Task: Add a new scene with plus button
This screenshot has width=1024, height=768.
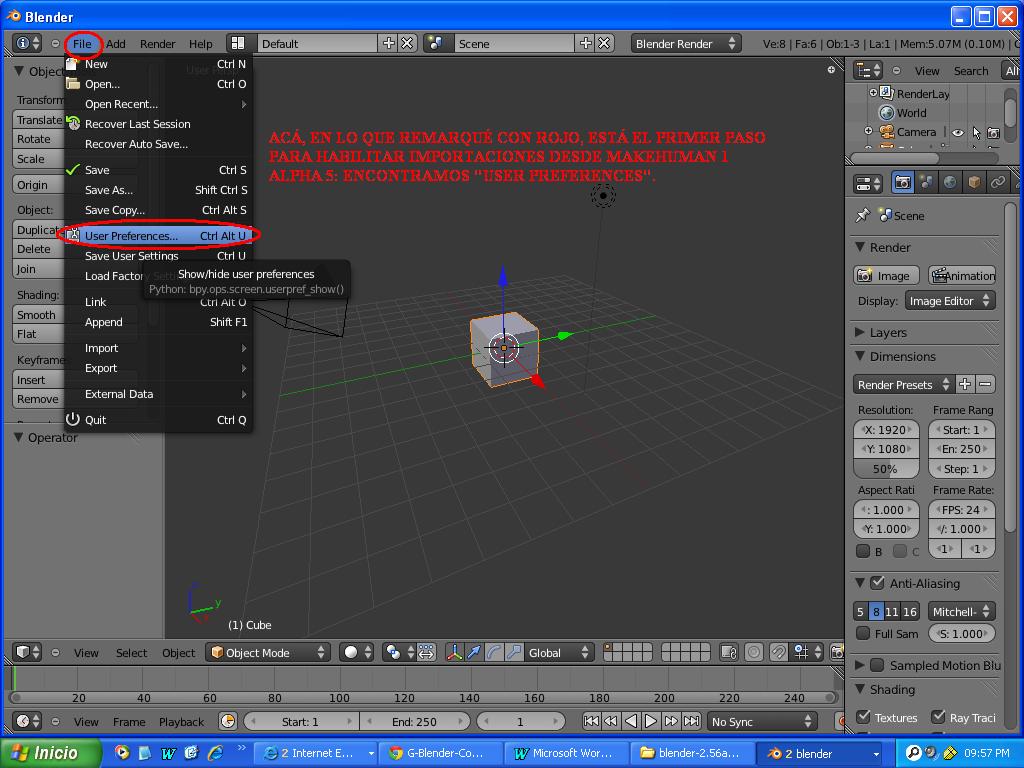Action: click(x=586, y=43)
